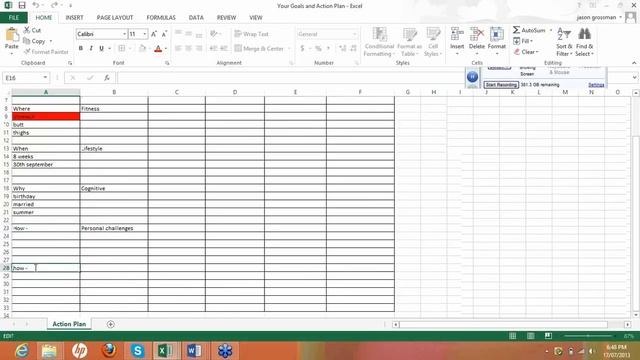
Task: Open Internet Explorer from taskbar
Action: (22, 351)
